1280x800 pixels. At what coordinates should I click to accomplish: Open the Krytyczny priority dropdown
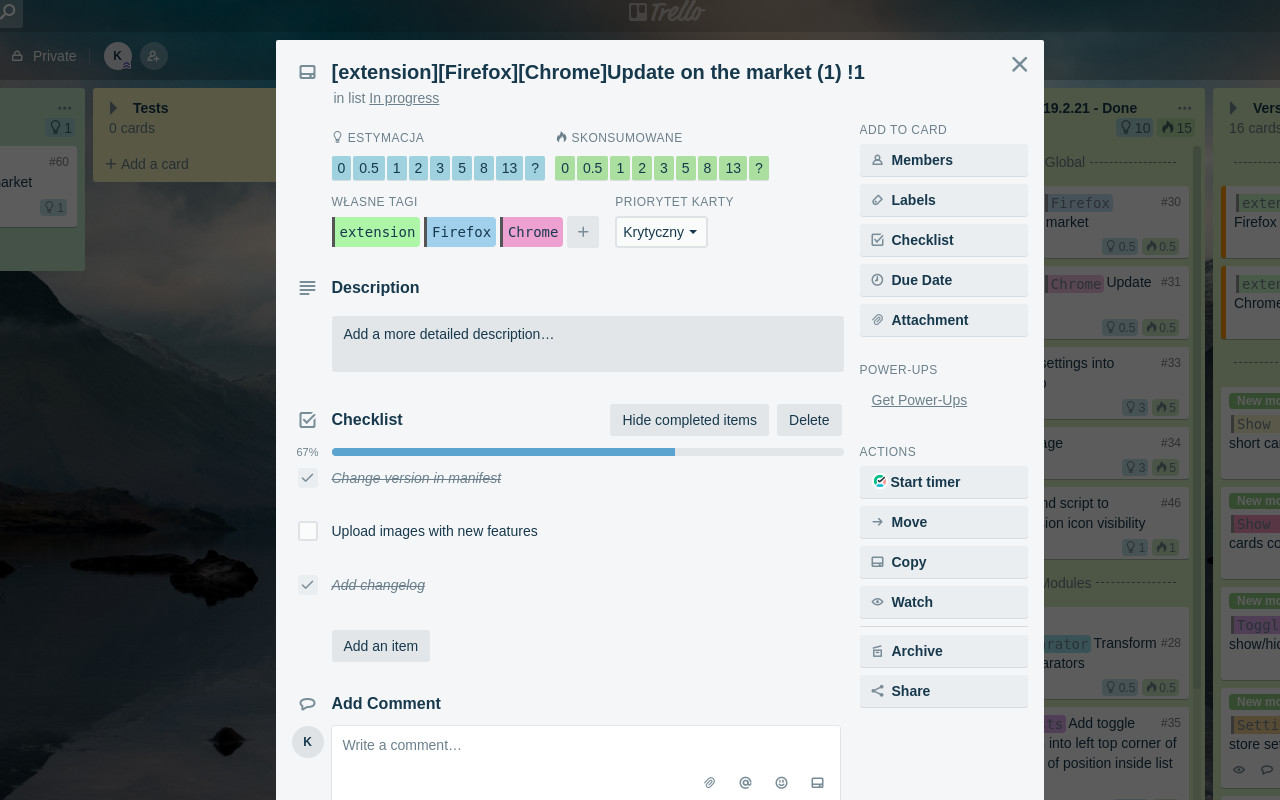660,231
